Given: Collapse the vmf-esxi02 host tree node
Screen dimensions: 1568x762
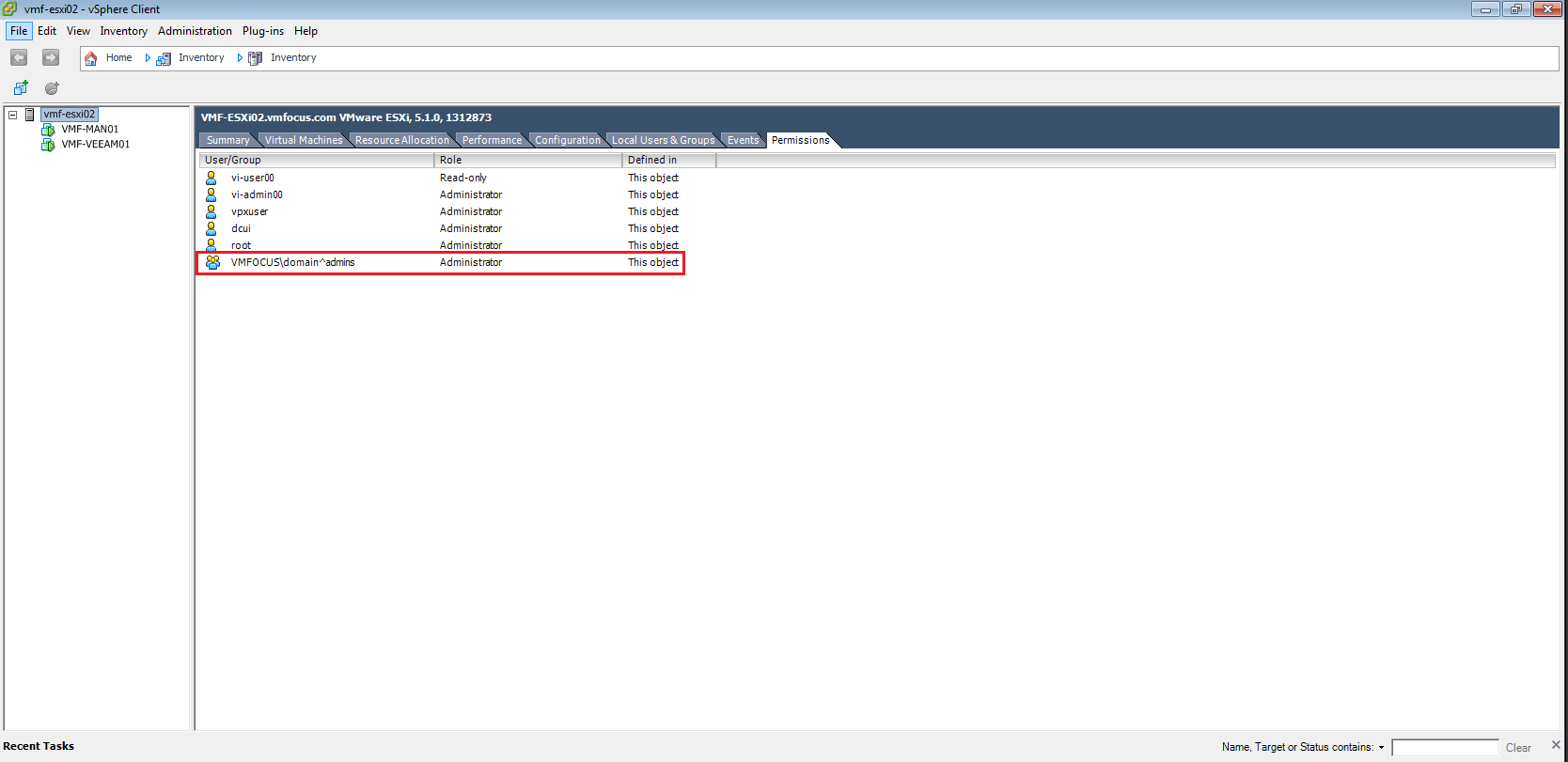Looking at the screenshot, I should pos(13,115).
